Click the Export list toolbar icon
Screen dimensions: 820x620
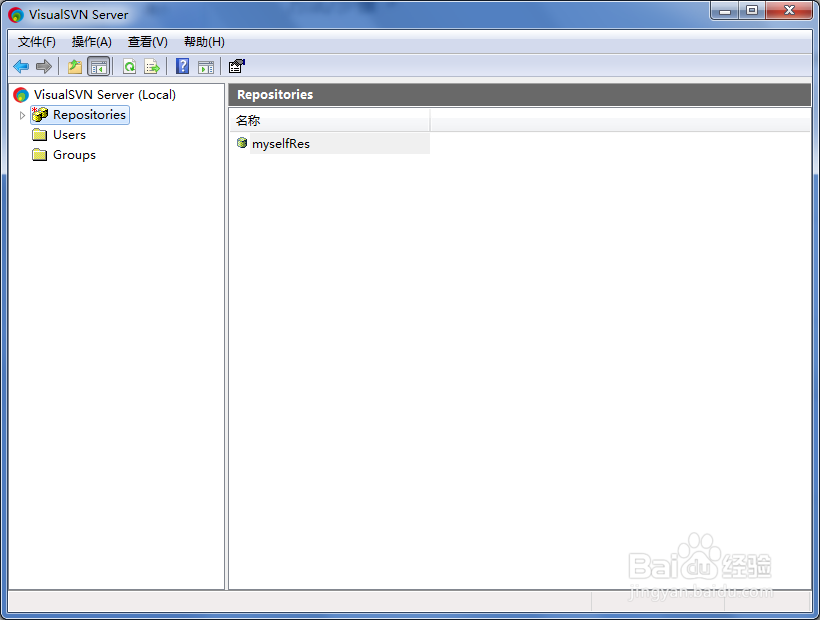(152, 66)
